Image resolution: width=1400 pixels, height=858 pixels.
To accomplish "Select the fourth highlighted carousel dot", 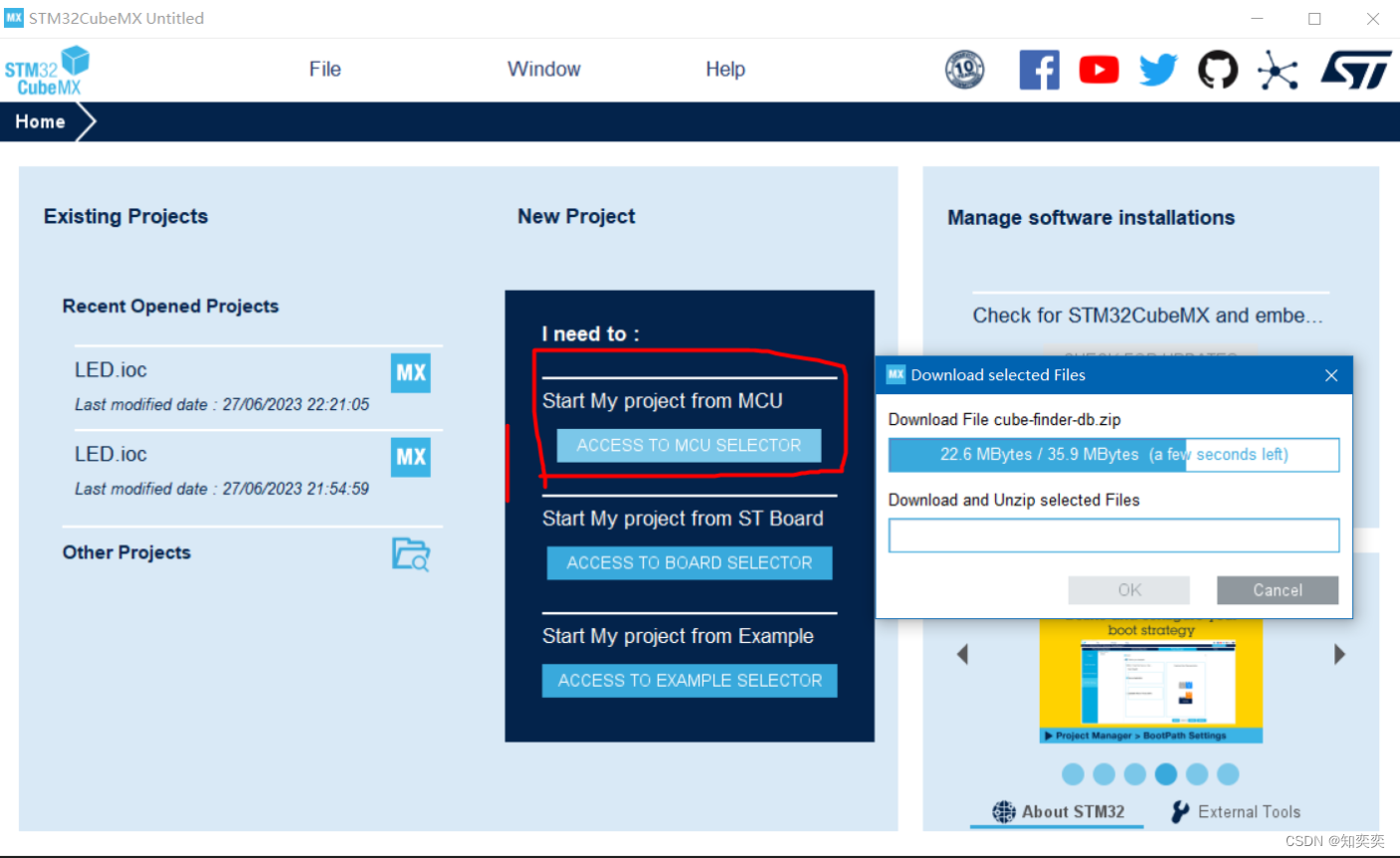I will coord(1166,774).
